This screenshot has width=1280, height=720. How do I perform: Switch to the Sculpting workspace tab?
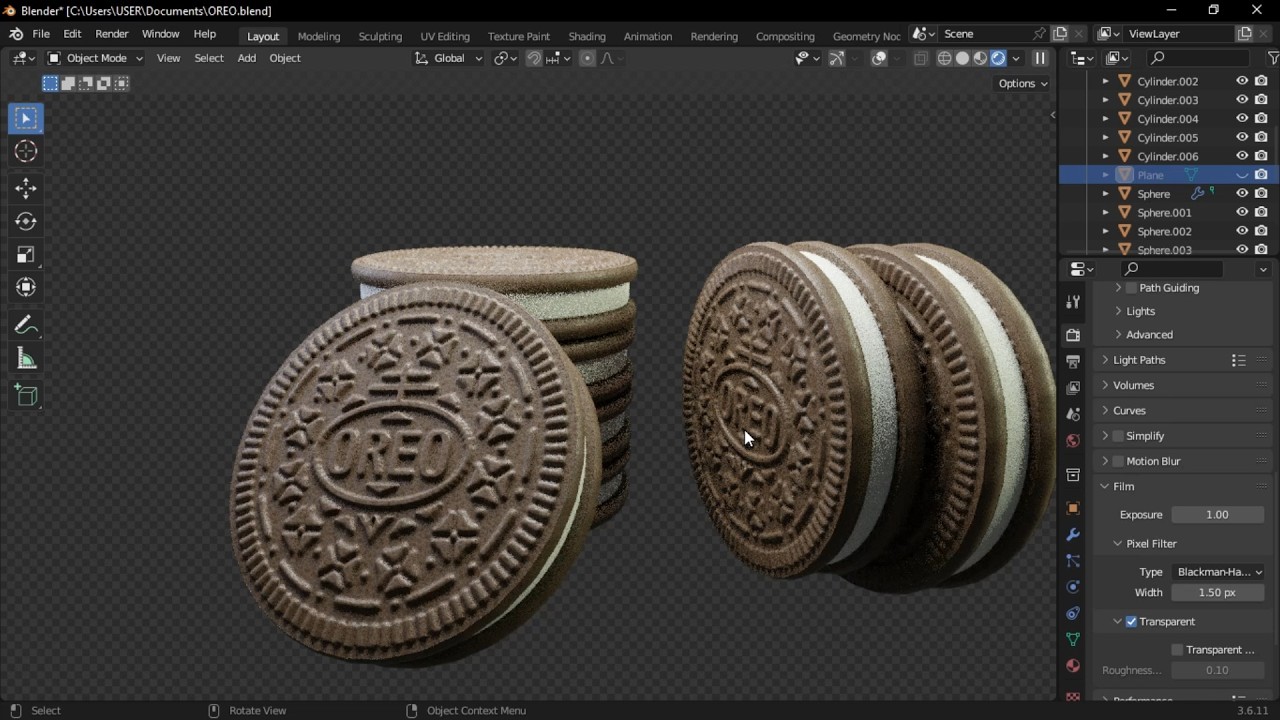click(380, 36)
